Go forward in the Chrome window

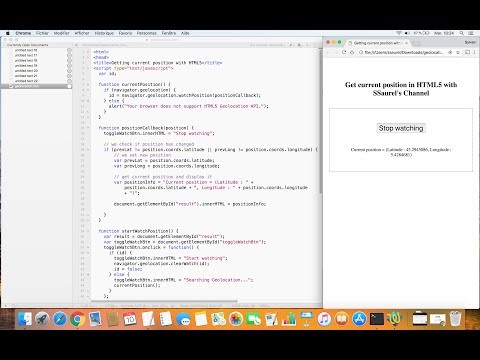[336, 52]
